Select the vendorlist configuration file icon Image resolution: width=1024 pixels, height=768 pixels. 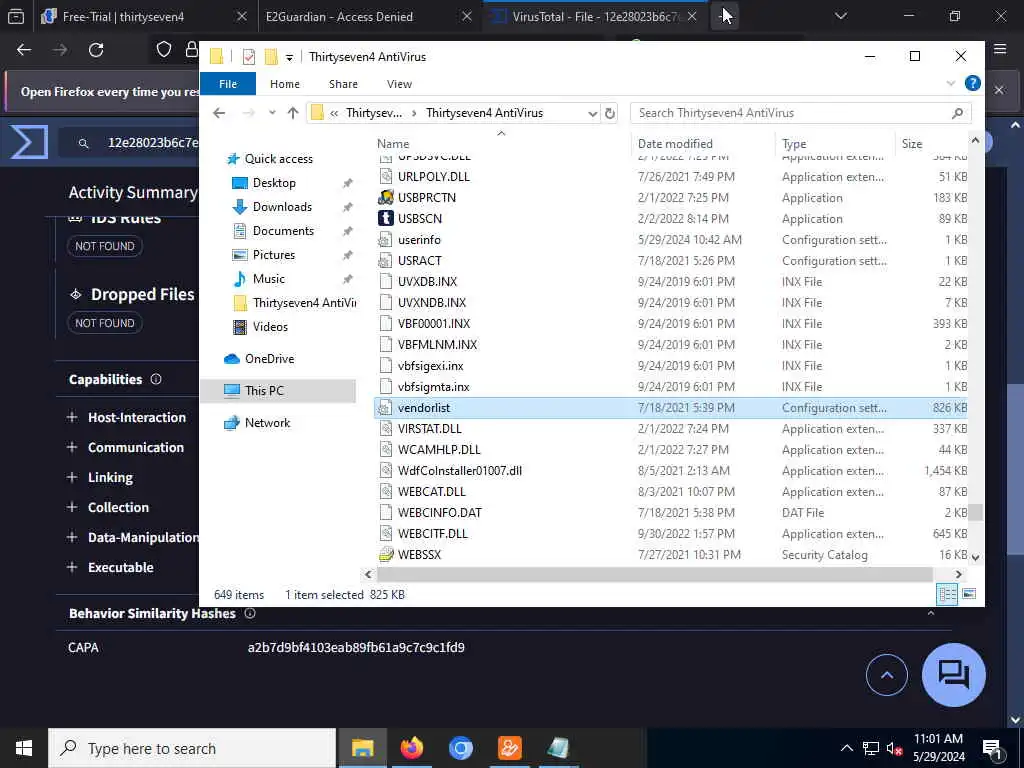386,408
